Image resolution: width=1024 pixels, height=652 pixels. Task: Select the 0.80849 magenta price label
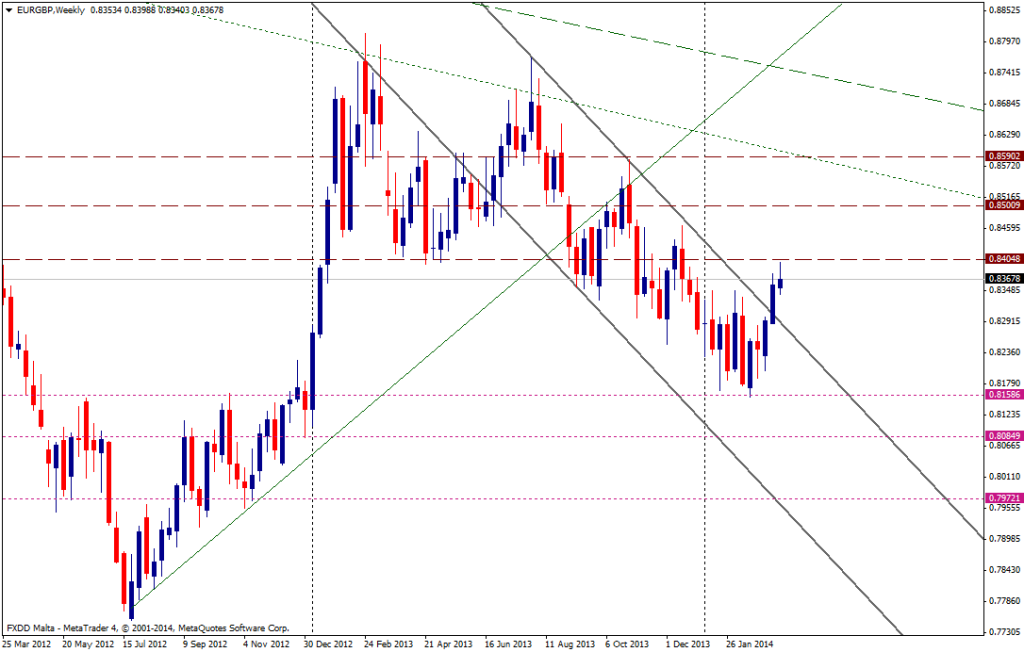(1003, 436)
